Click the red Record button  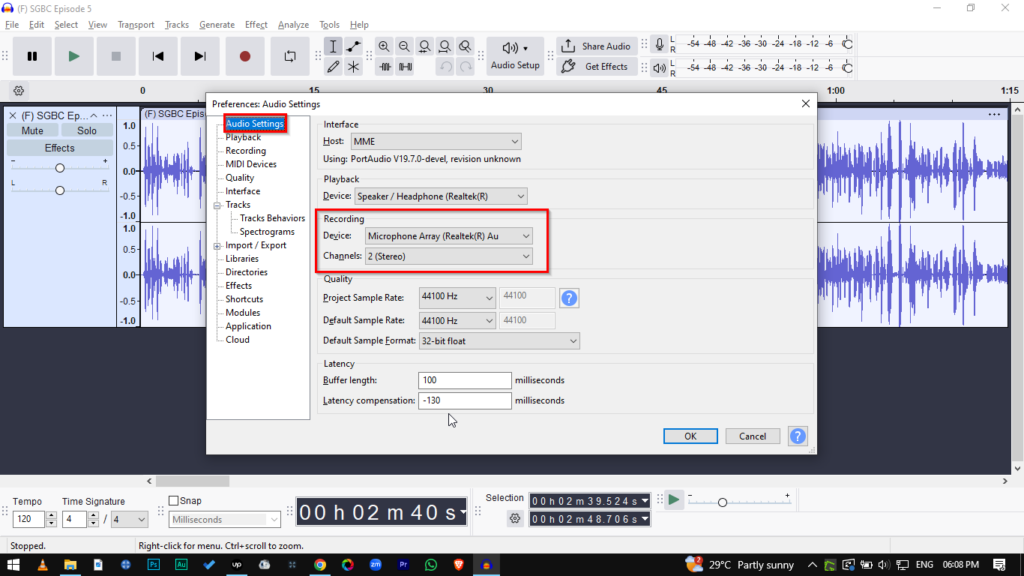tap(245, 57)
